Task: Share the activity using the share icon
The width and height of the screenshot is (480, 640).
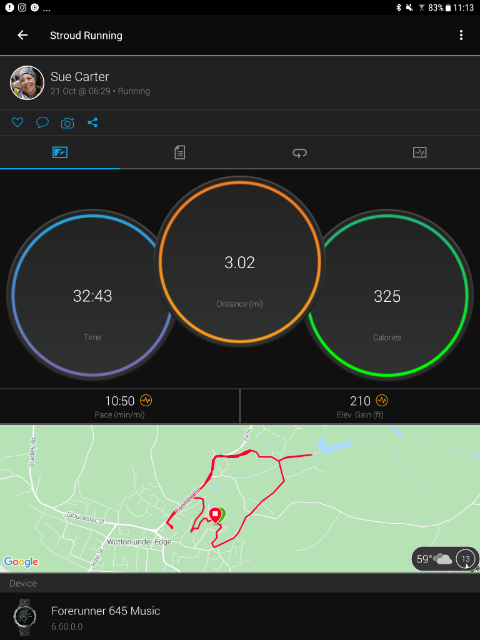Action: (93, 122)
